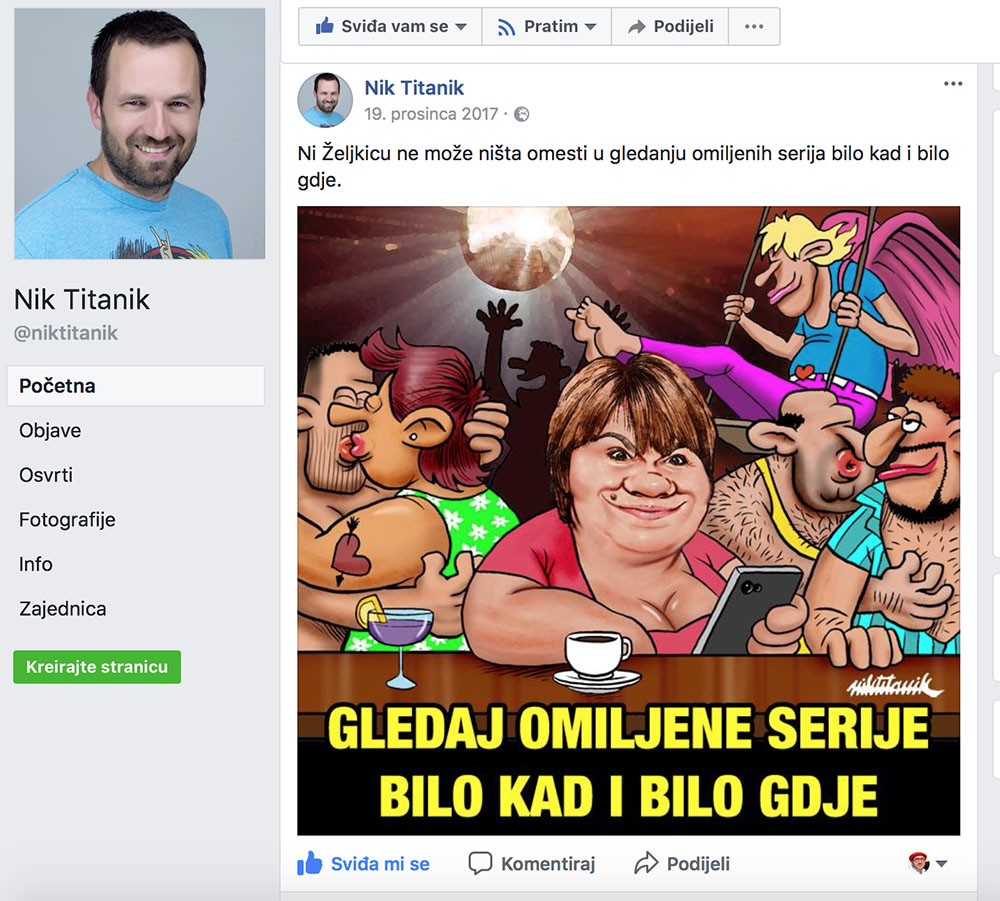Click the share arrow icon below post
Image resolution: width=1000 pixels, height=901 pixels.
pyautogui.click(x=646, y=863)
